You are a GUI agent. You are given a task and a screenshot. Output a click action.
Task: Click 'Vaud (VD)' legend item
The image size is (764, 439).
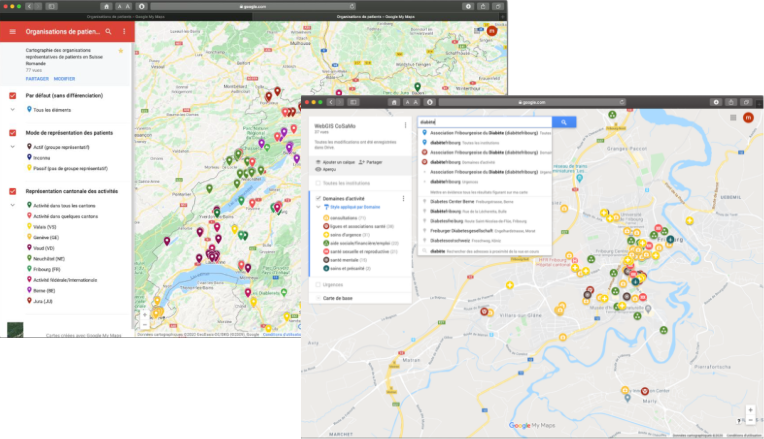point(40,248)
